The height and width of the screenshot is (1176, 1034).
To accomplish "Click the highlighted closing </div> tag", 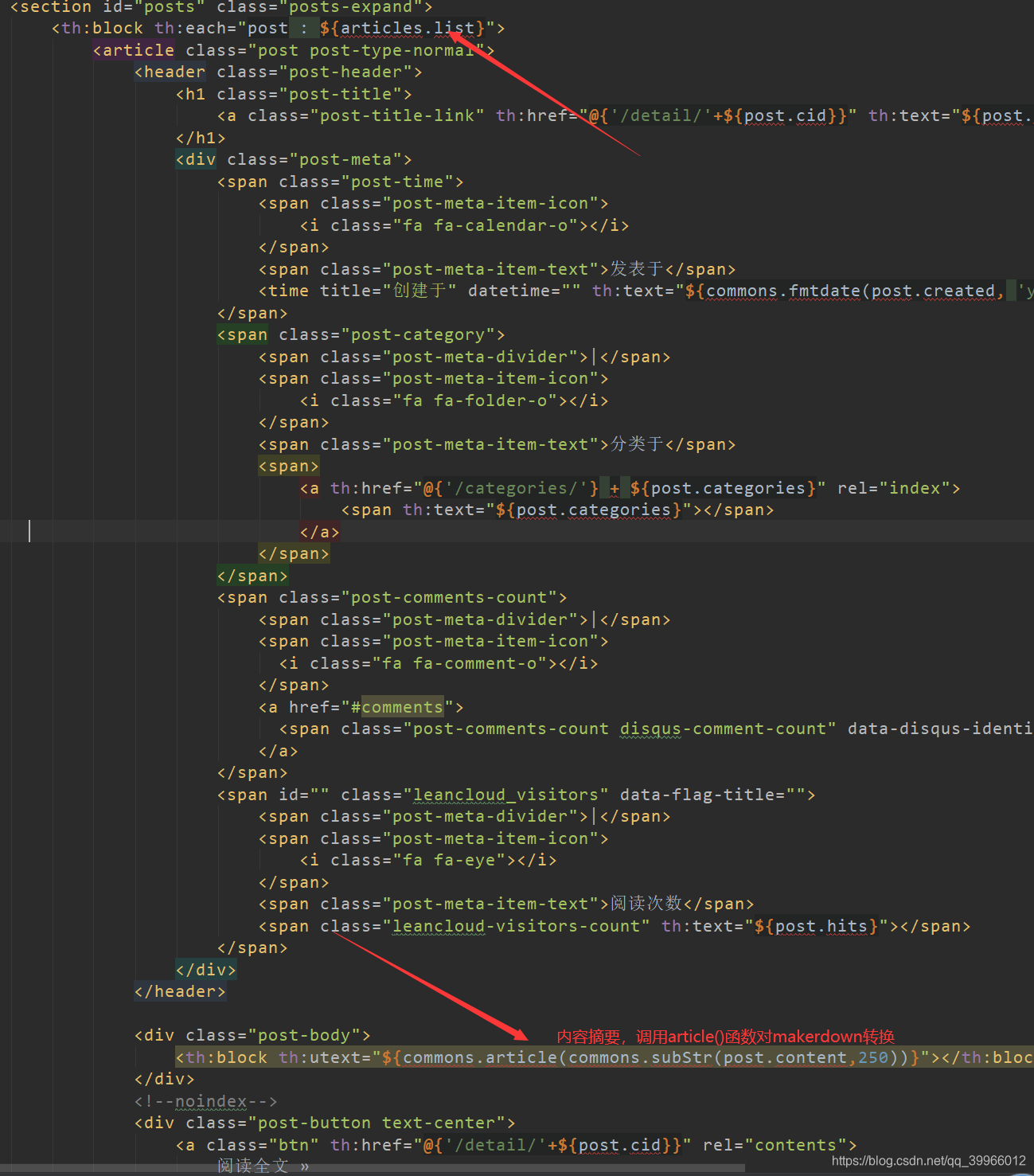I will pos(206,970).
